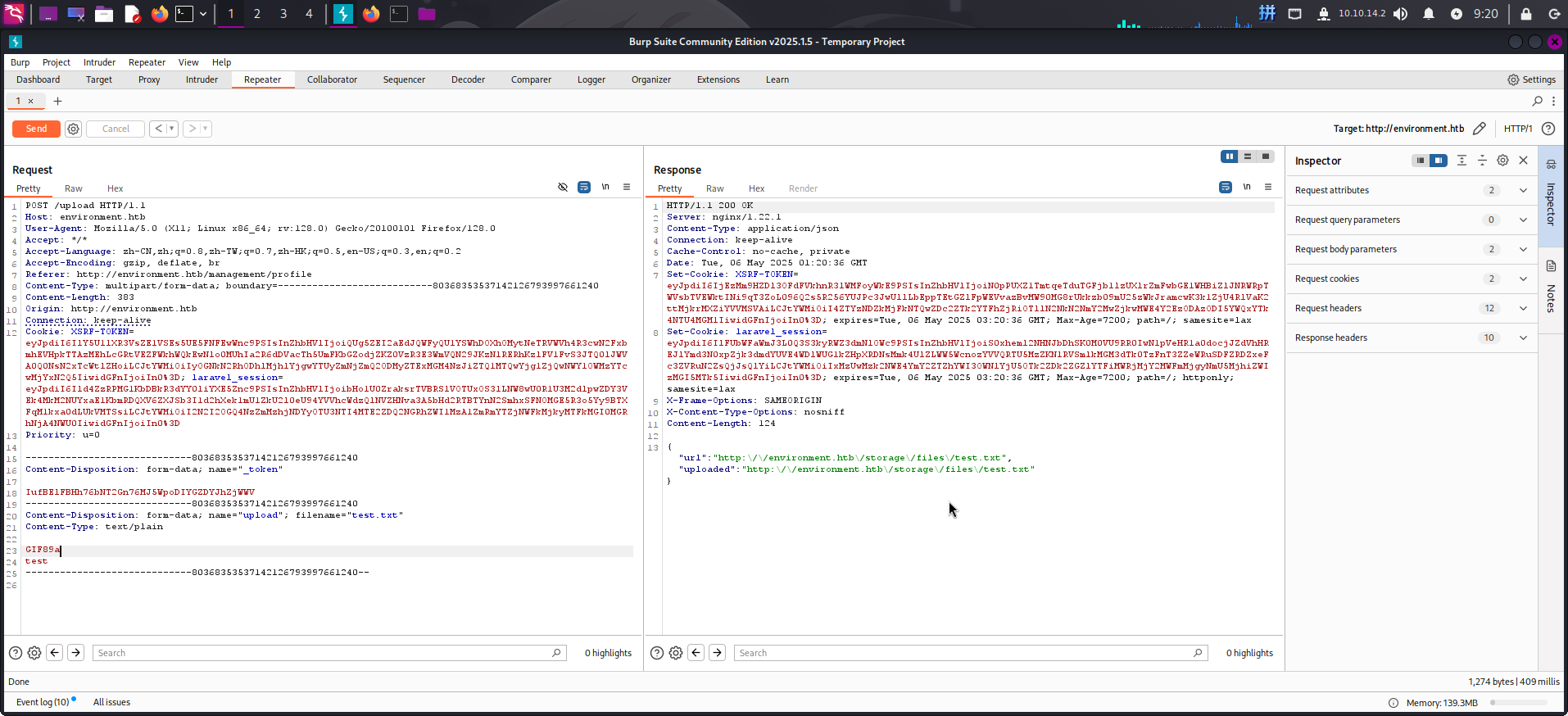Select top-bottom split layout view
Image resolution: width=1568 pixels, height=716 pixels.
click(1248, 156)
